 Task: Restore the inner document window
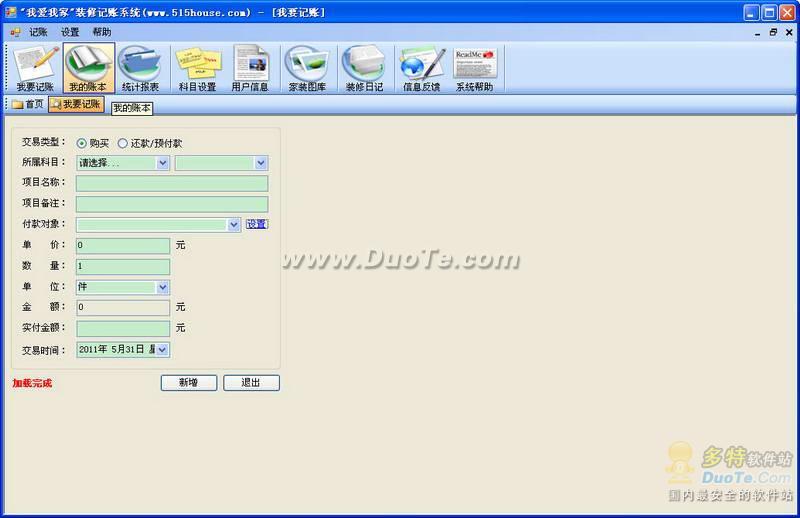773,32
